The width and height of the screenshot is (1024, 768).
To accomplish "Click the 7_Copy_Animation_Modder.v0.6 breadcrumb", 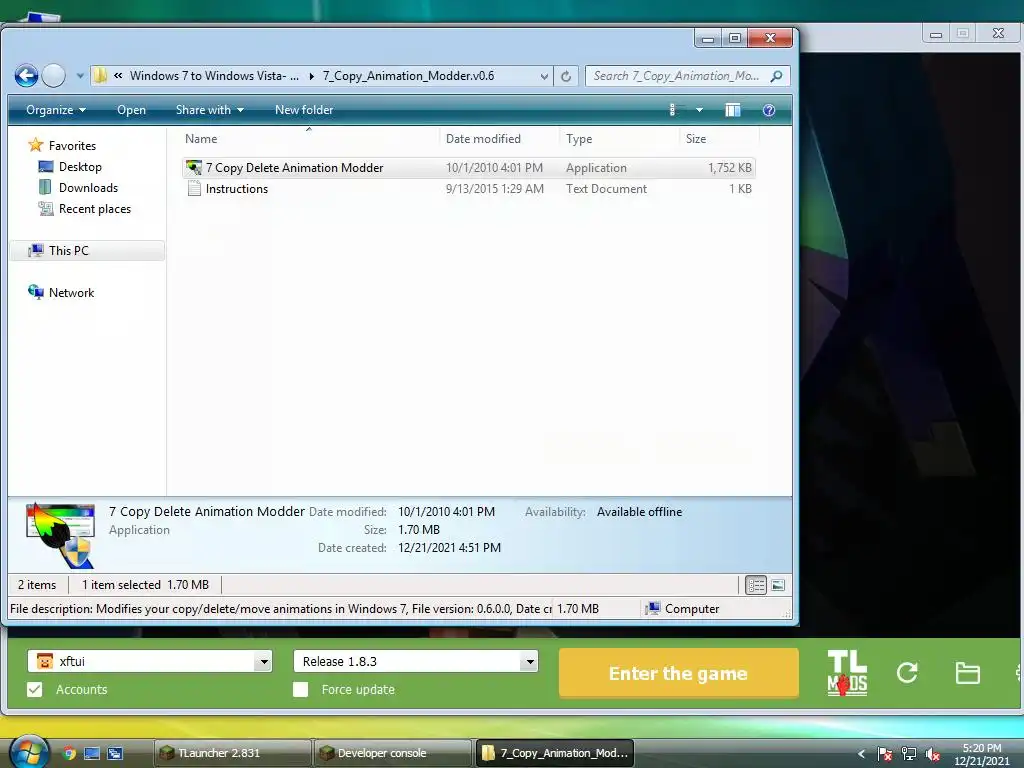I will coord(408,76).
